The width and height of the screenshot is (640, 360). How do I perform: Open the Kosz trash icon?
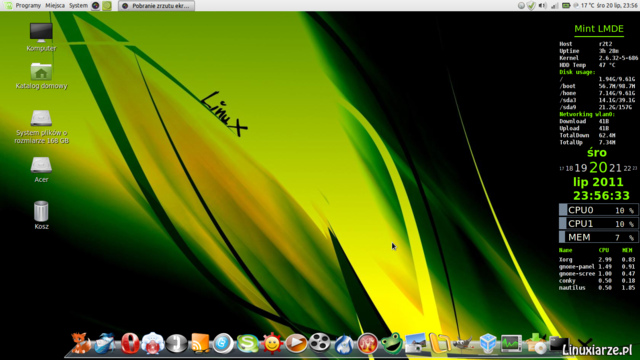point(41,215)
